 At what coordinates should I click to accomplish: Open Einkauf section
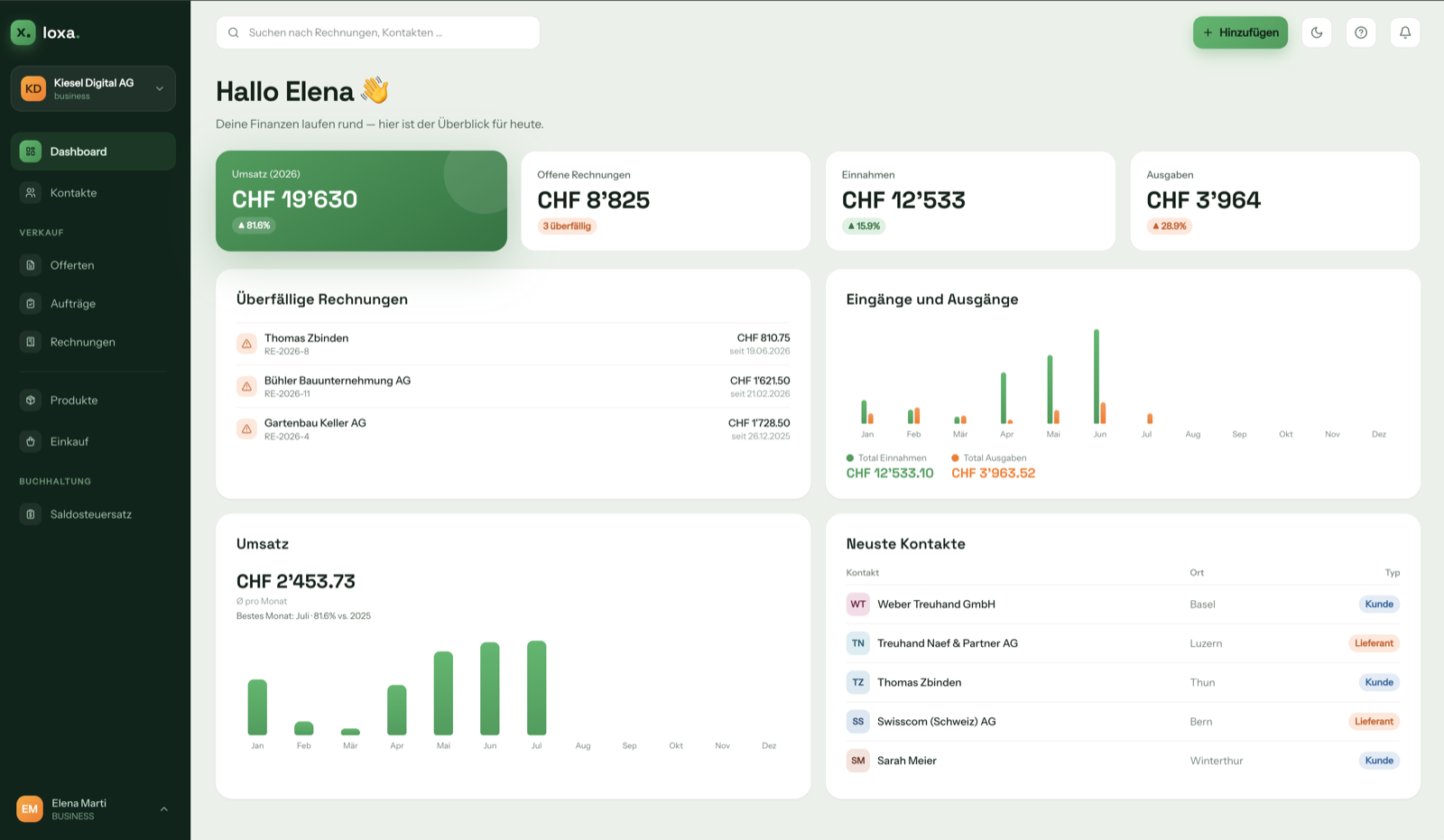click(93, 442)
